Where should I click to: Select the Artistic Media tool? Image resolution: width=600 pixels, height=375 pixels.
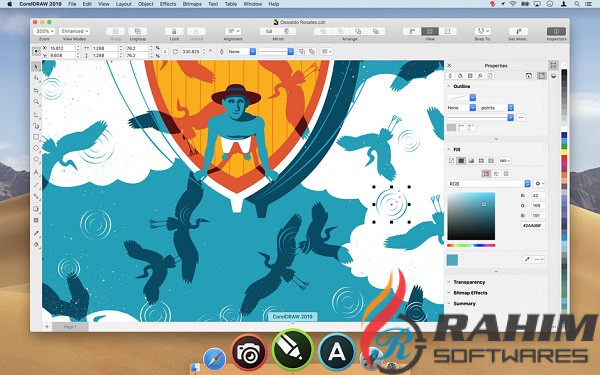36,126
